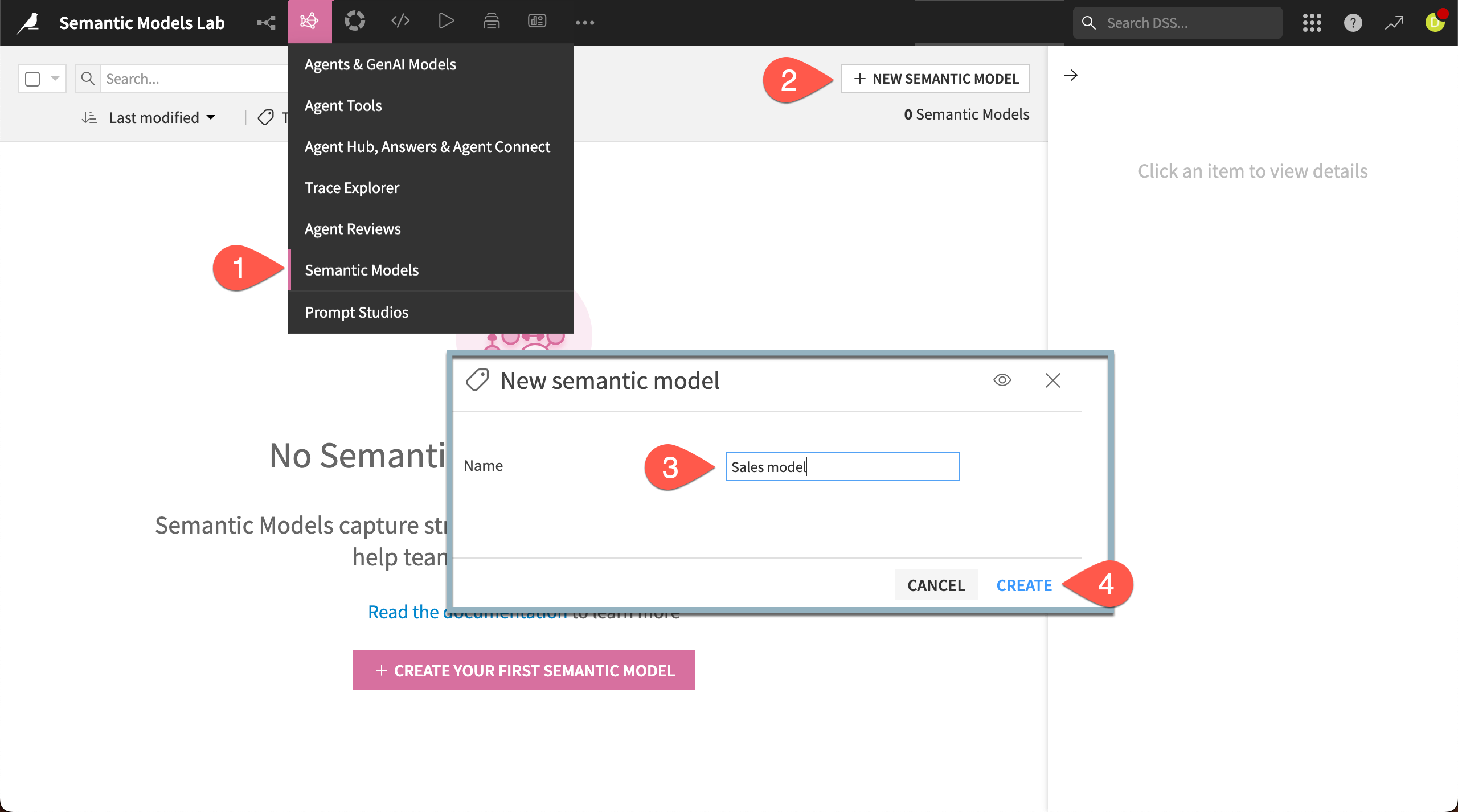Click NEW SEMANTIC MODEL button
Screen dimensions: 1458x812
tap(935, 79)
